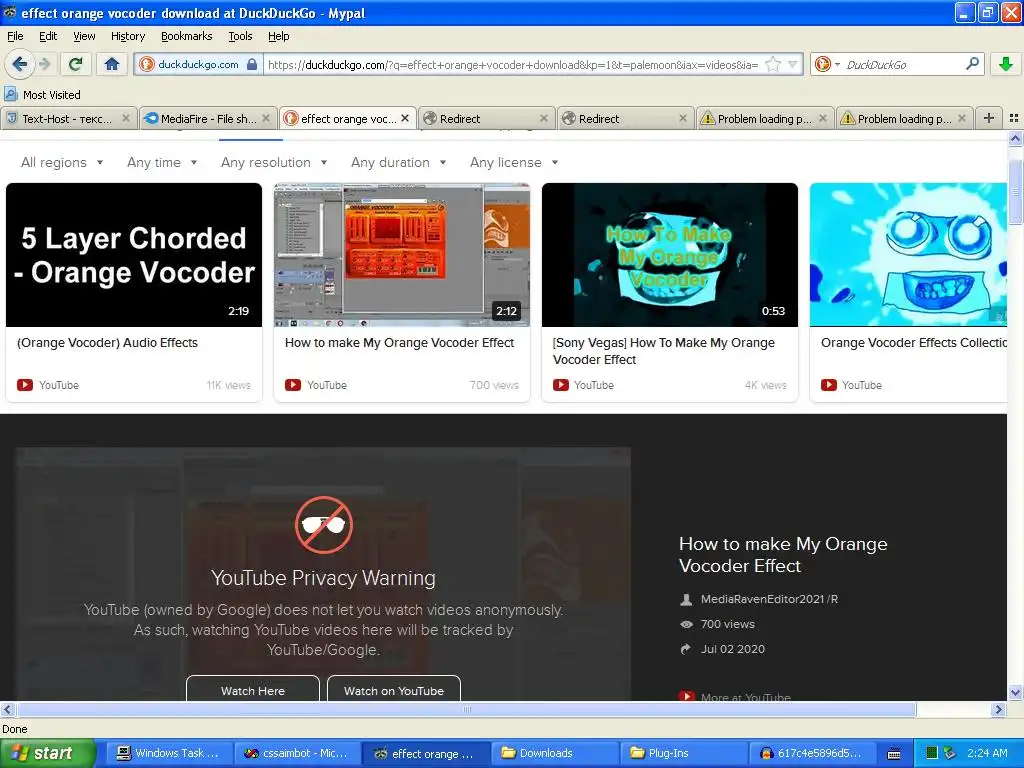Open the 2:12 Orange Vocoder plugin thumbnail
The width and height of the screenshot is (1024, 768).
point(402,255)
